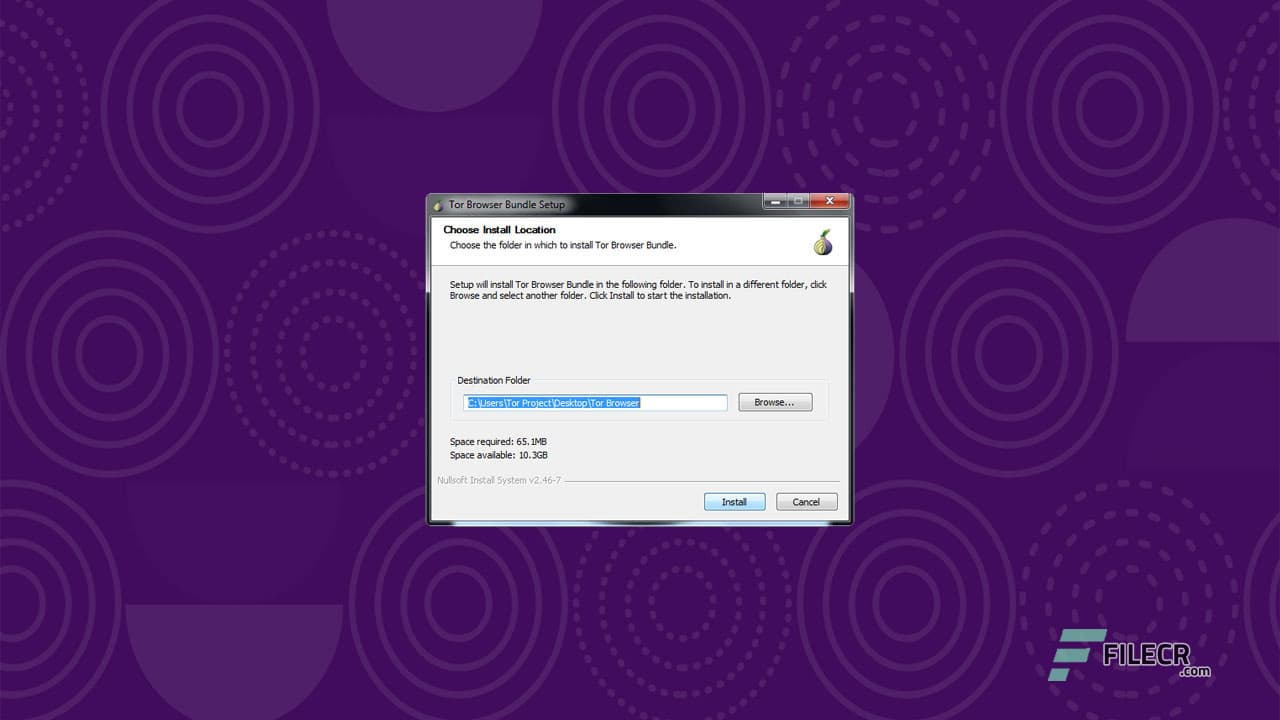Maximize the Tor Browser Bundle Setup window
This screenshot has width=1280, height=720.
click(802, 200)
